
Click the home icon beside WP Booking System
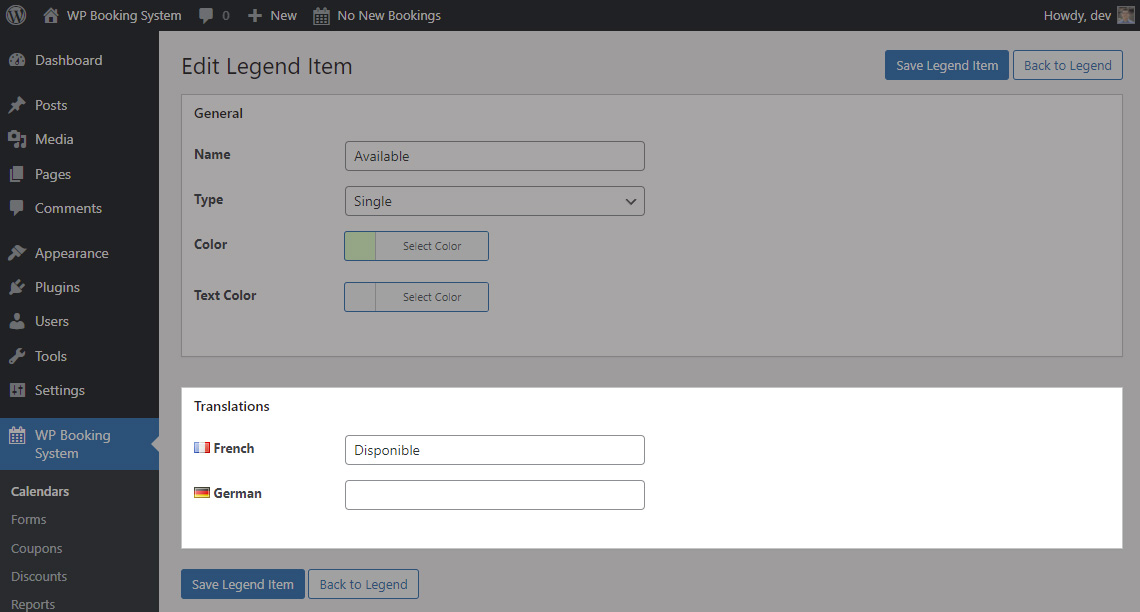(50, 15)
